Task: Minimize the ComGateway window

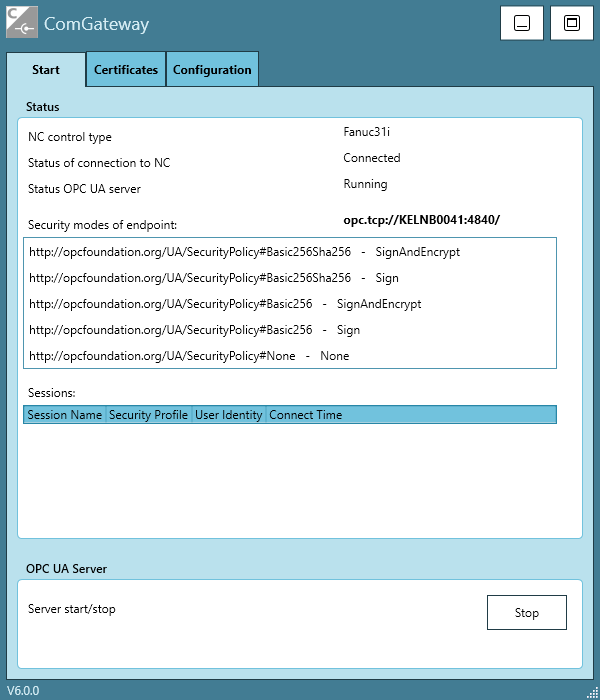Action: 521,23
